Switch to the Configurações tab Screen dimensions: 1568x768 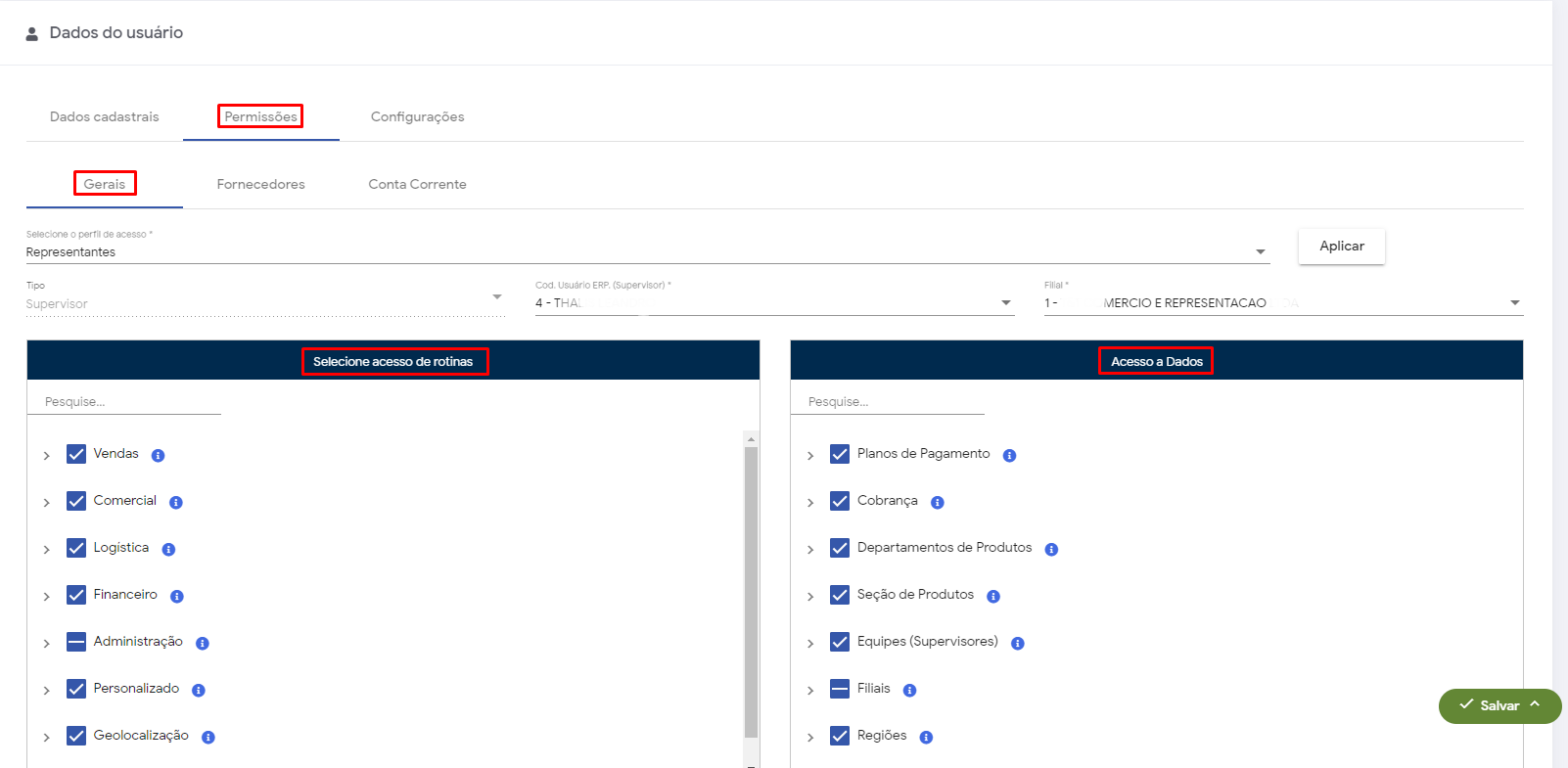tap(417, 116)
